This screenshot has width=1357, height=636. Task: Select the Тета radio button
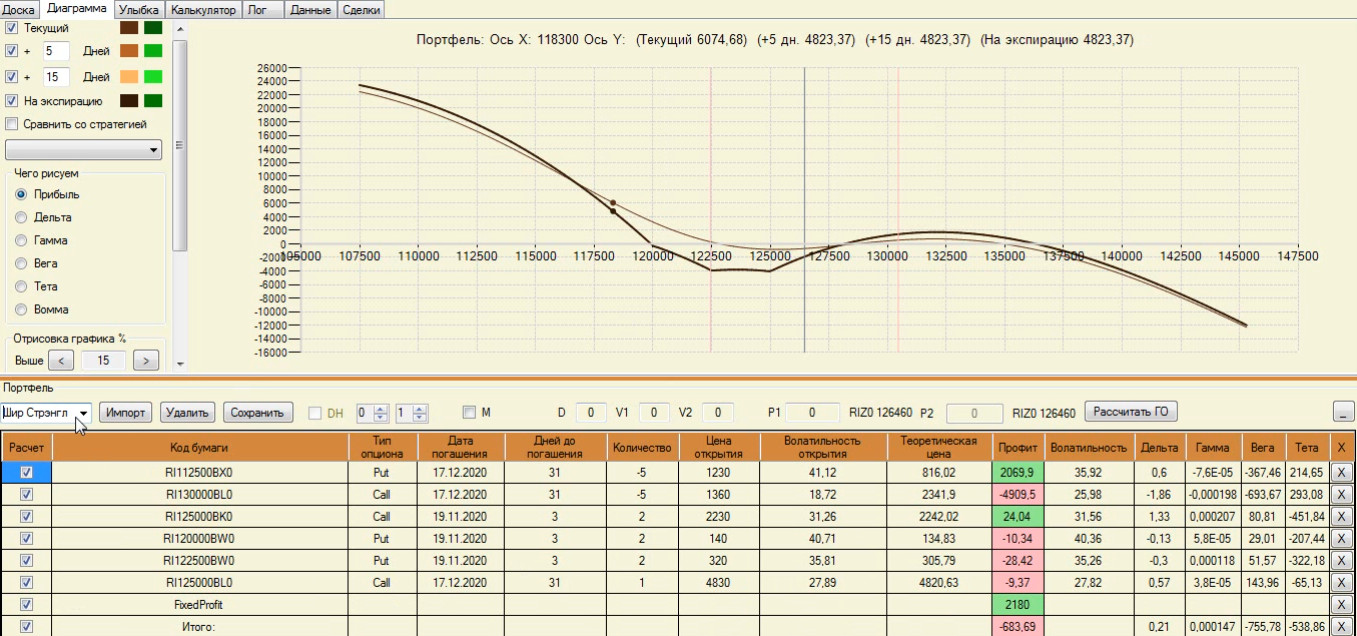point(21,286)
